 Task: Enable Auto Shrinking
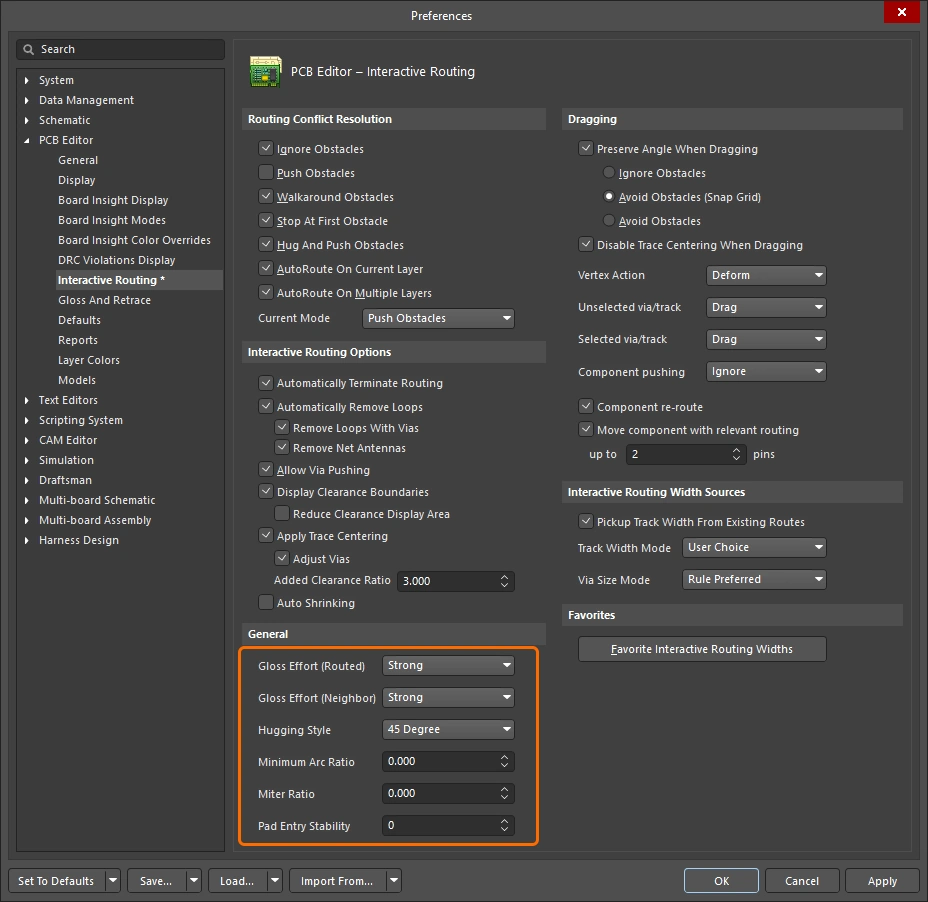pos(267,603)
